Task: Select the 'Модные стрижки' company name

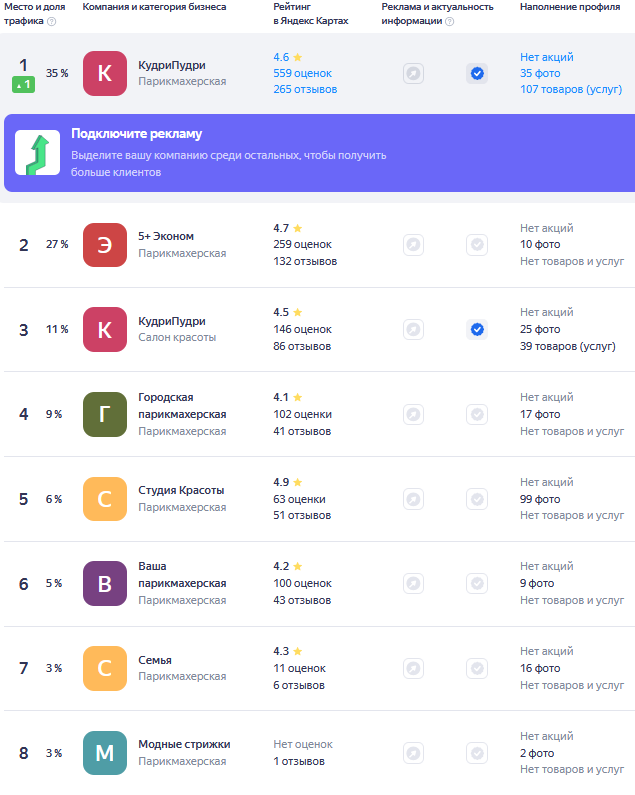Action: [x=184, y=744]
